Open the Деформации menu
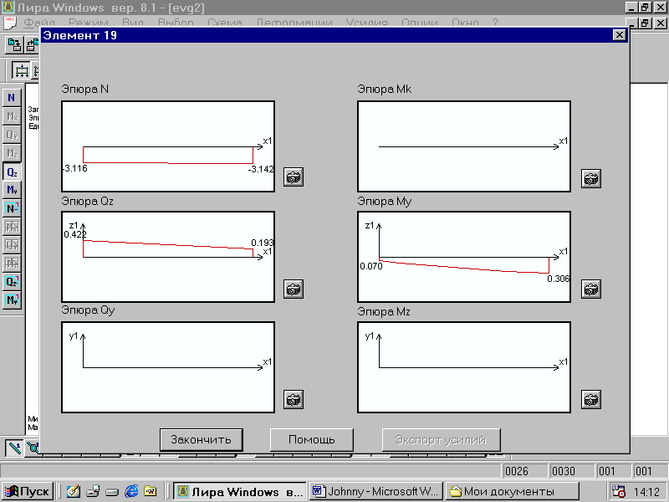The image size is (669, 502). (294, 22)
